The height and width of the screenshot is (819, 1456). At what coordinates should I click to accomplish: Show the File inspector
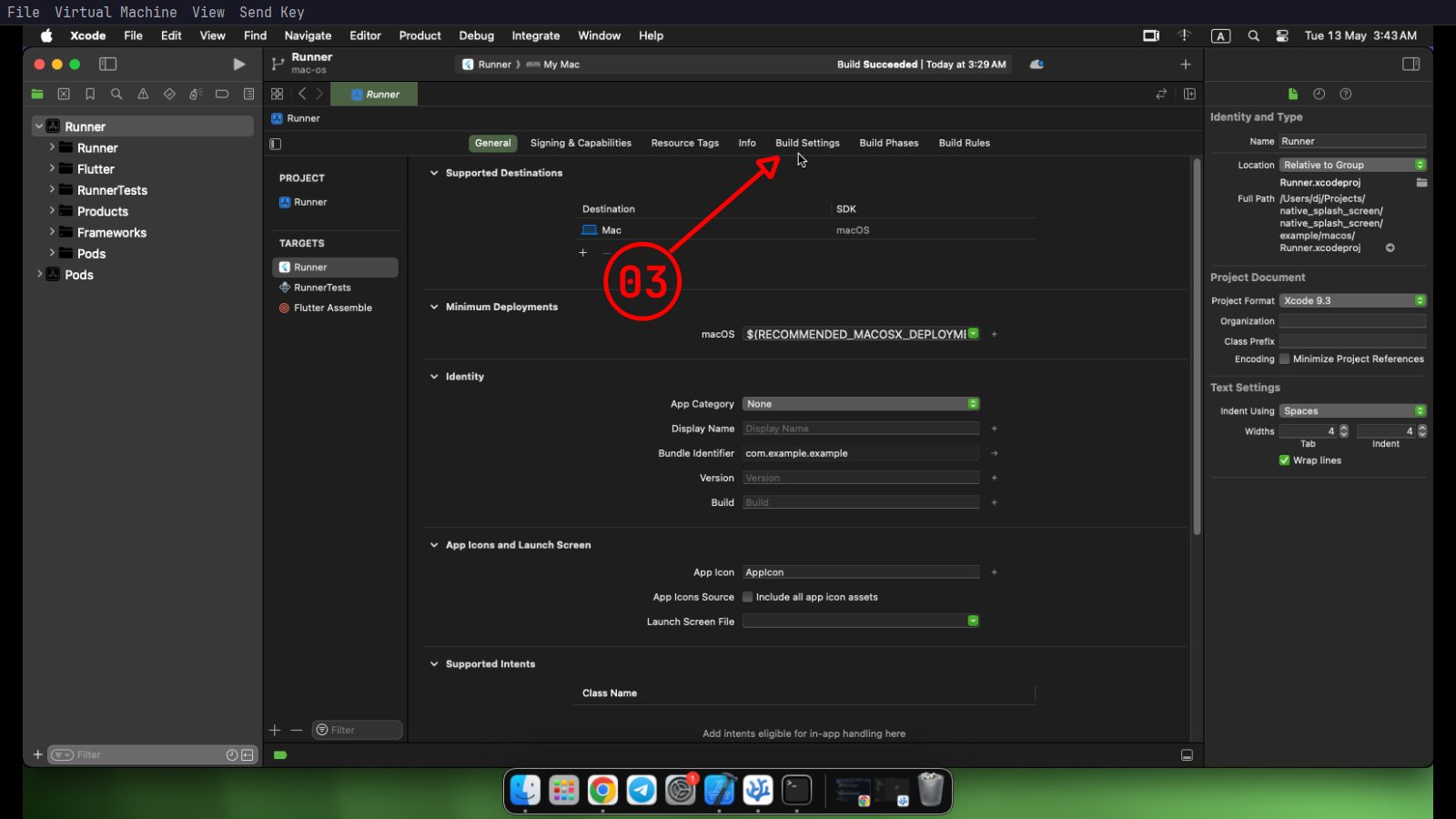[1293, 94]
